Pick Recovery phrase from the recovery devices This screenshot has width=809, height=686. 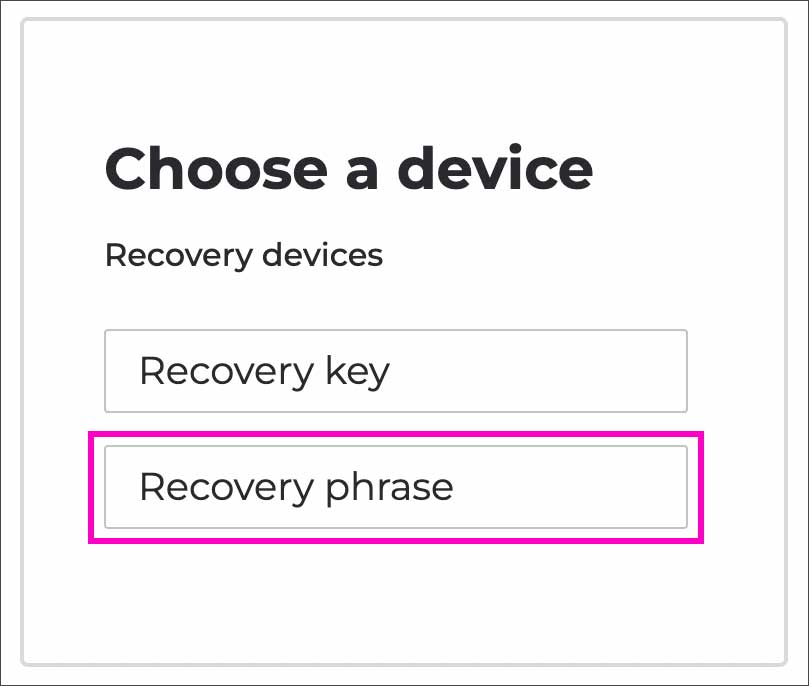(x=395, y=487)
